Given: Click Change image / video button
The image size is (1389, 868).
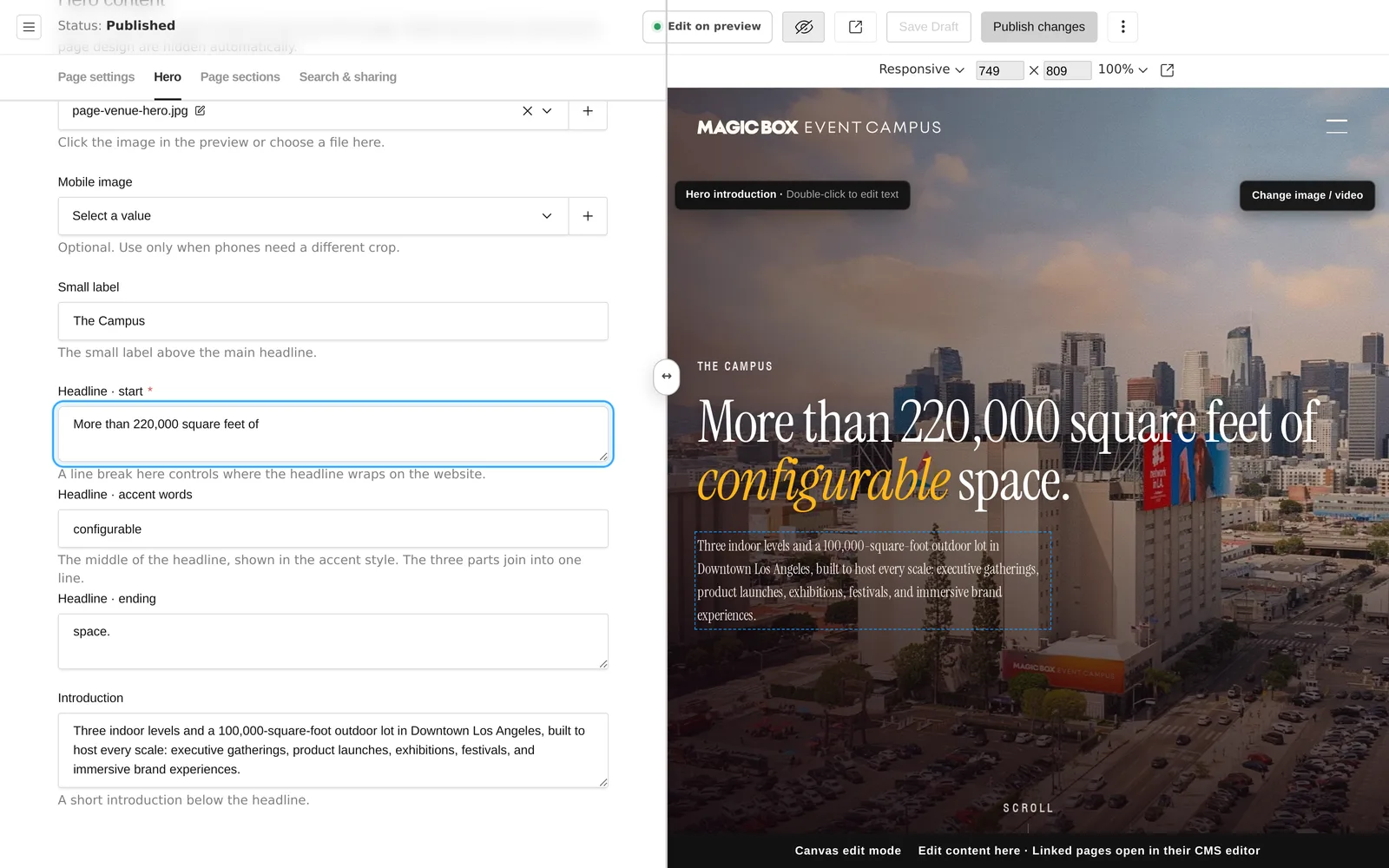Looking at the screenshot, I should 1307,195.
